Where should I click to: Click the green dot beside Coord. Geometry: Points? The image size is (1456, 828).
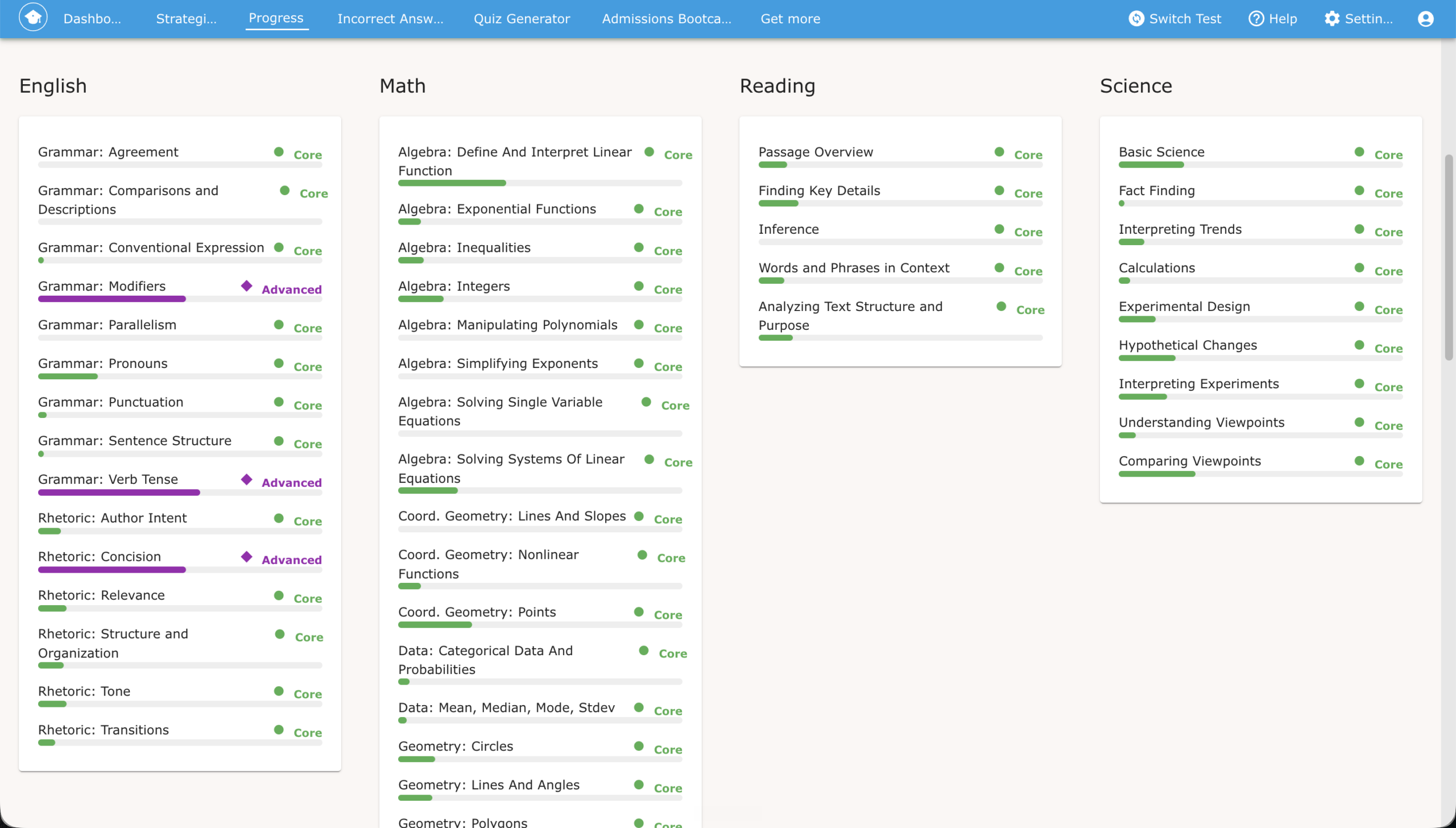coord(639,612)
